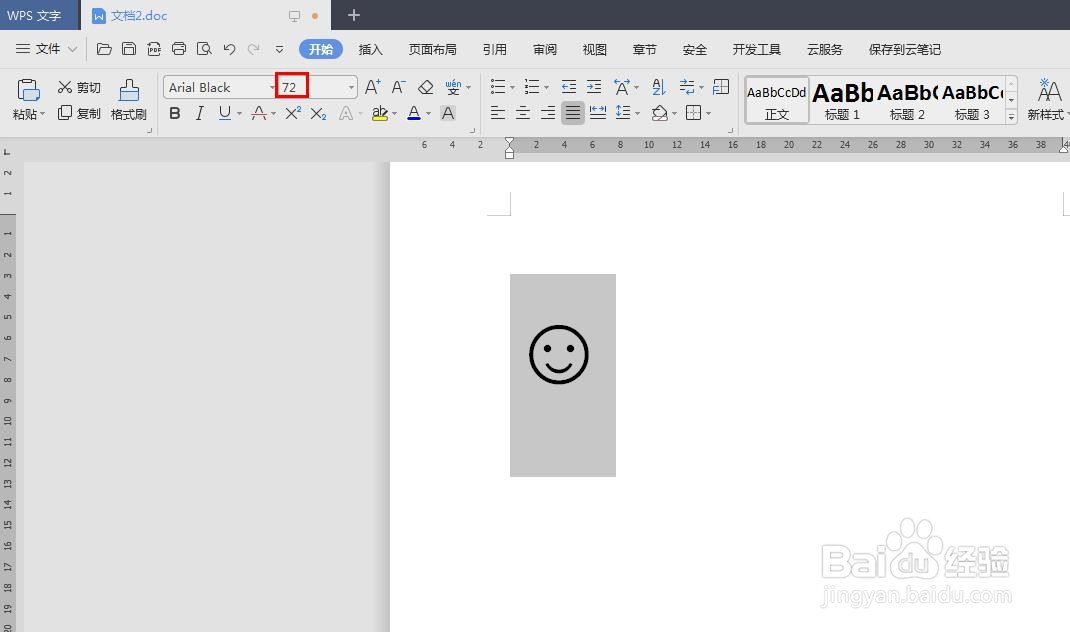Apply distributed alignment

tap(598, 113)
